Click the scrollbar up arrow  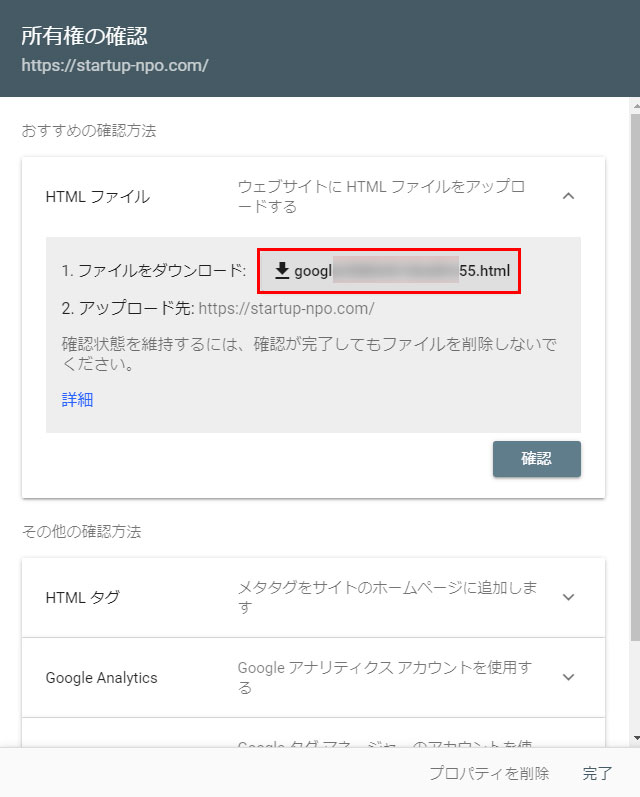[x=633, y=105]
